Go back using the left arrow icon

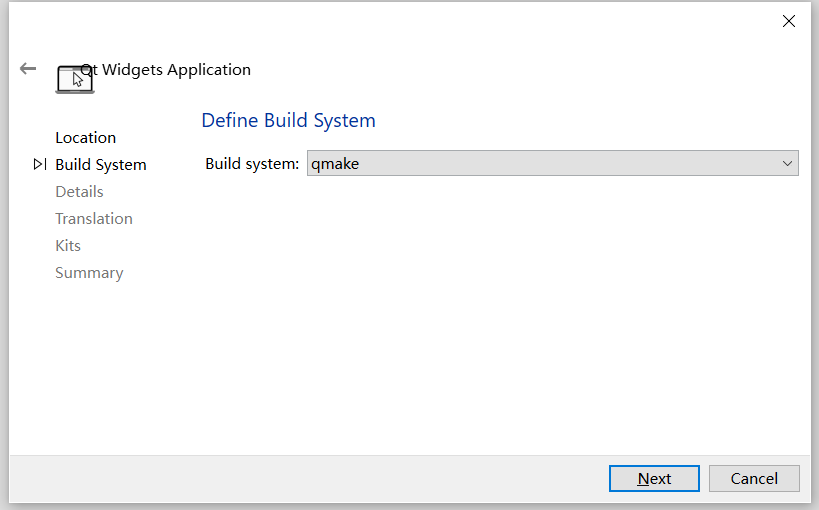[28, 68]
